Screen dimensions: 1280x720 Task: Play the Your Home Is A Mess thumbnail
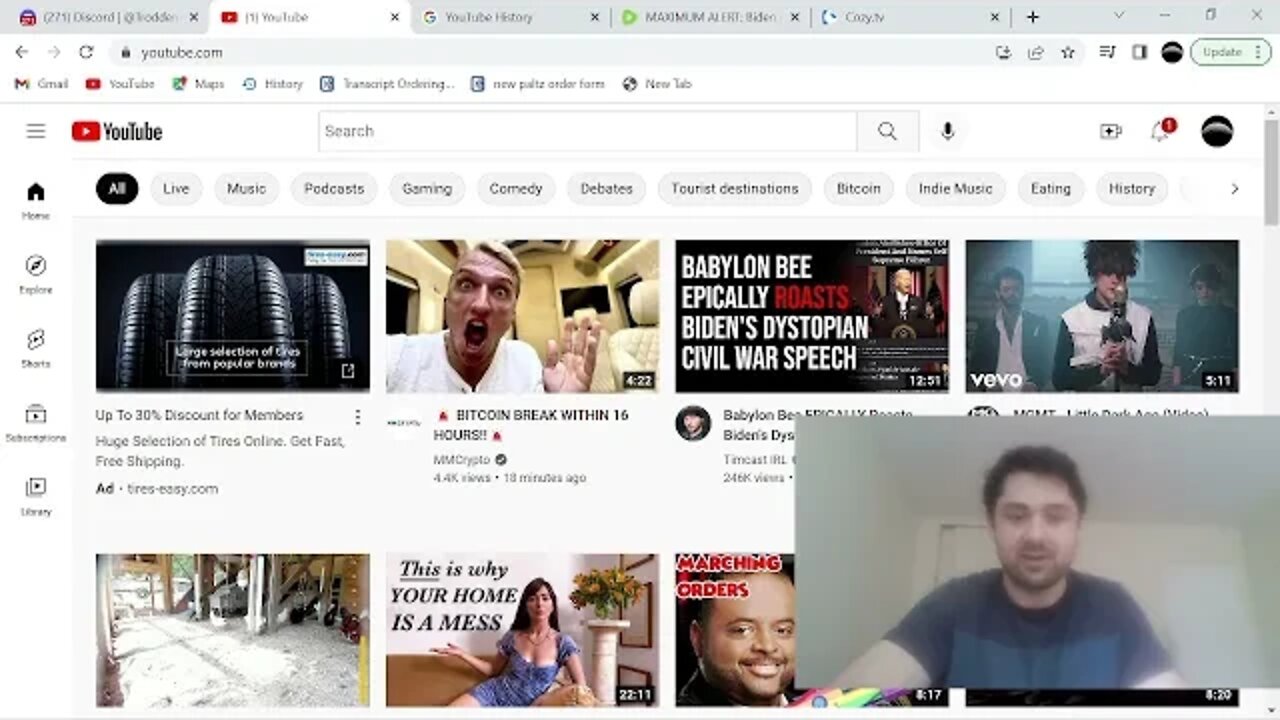point(522,630)
